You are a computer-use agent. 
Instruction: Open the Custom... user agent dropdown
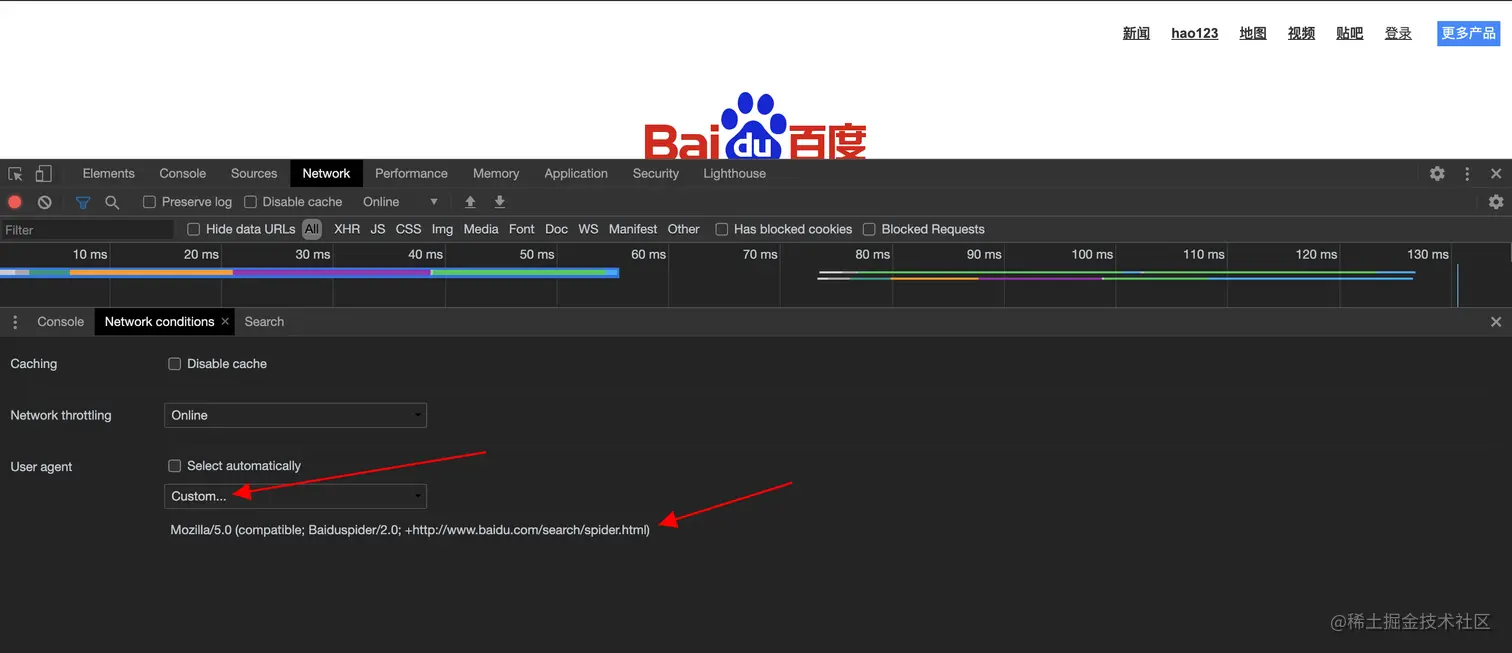[x=295, y=496]
